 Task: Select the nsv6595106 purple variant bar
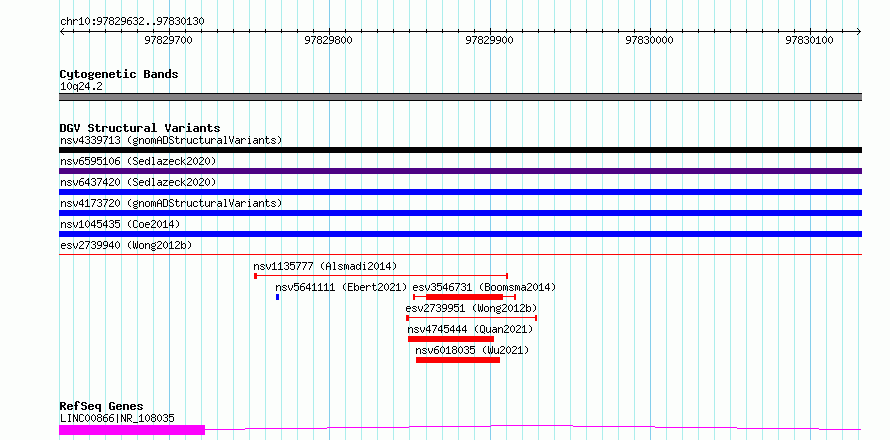tap(460, 171)
